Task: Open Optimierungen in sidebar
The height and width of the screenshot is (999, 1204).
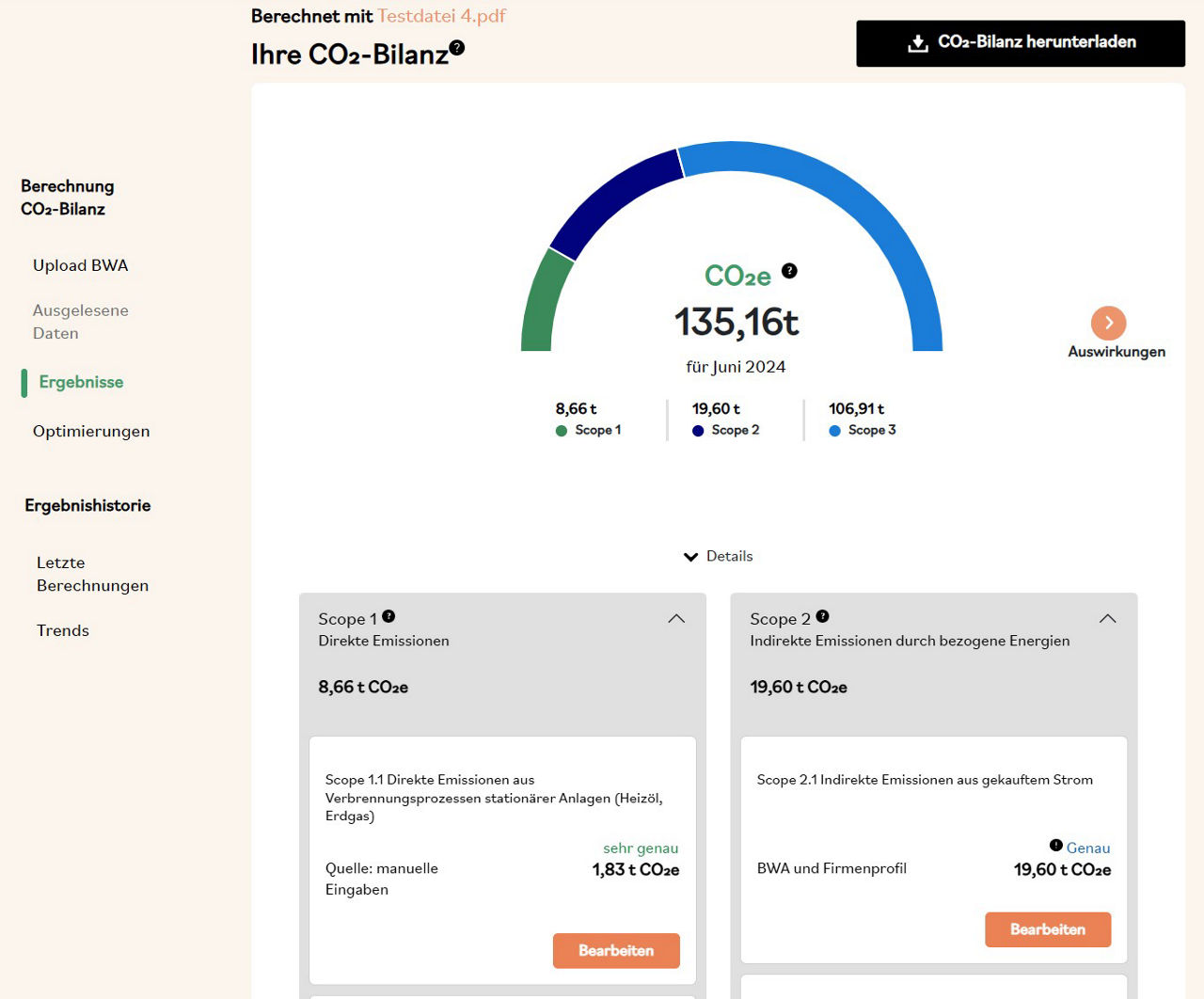Action: [x=91, y=431]
